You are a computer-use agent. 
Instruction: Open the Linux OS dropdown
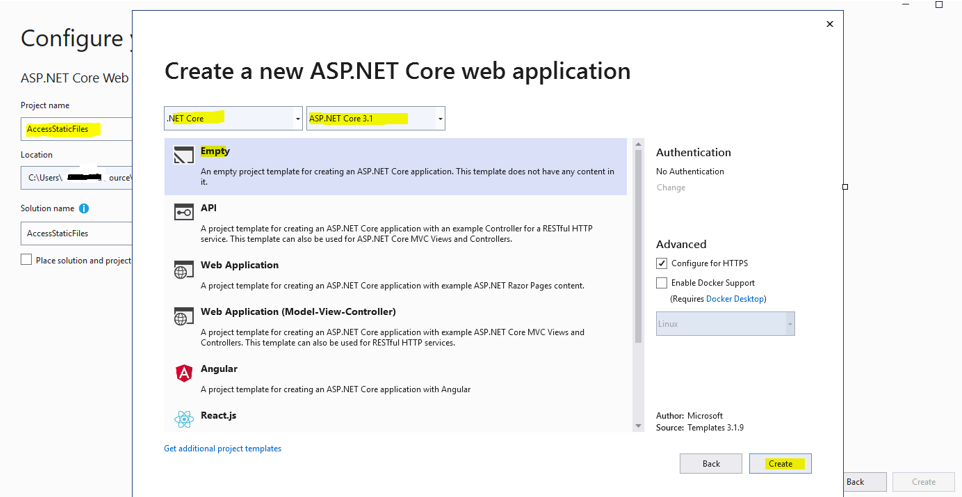(789, 324)
